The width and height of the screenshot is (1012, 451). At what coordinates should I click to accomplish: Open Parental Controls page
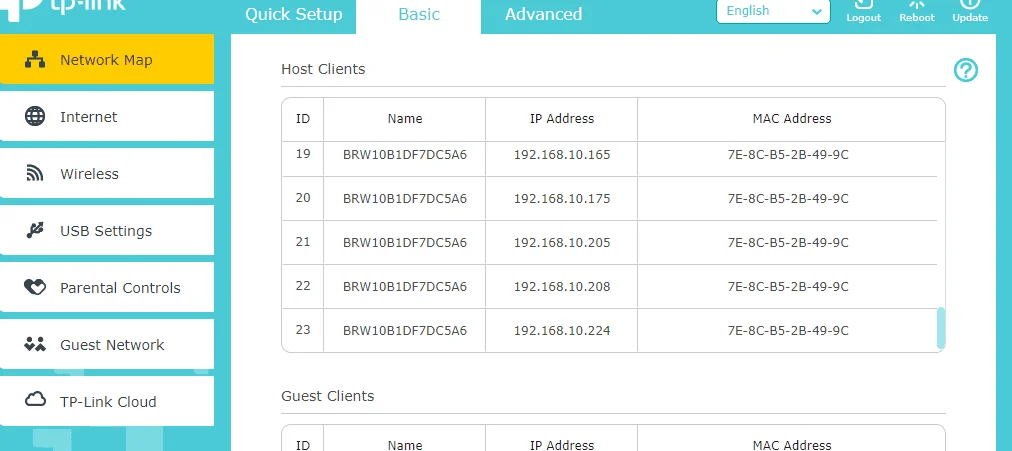pyautogui.click(x=106, y=288)
